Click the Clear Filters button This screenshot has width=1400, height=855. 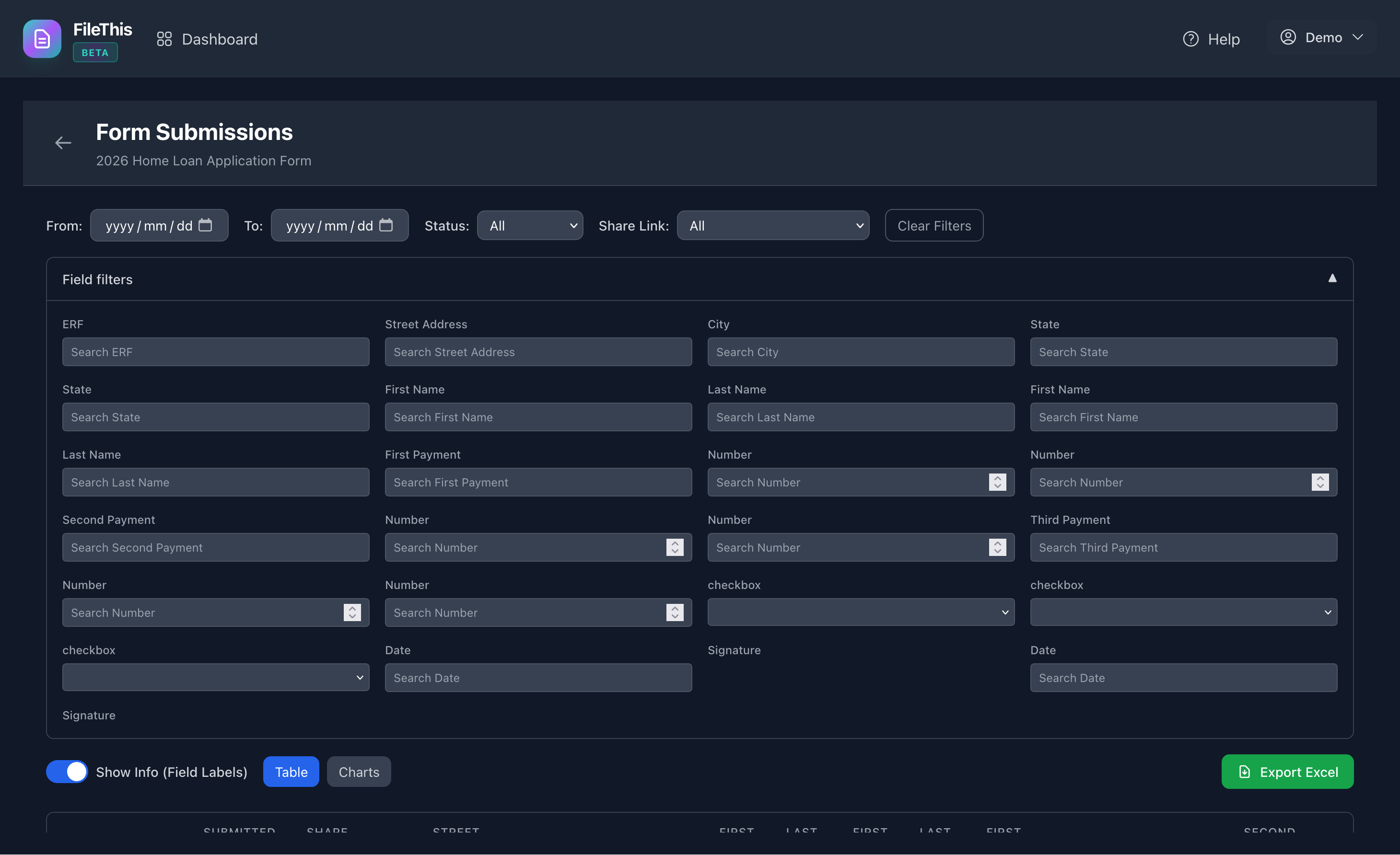pyautogui.click(x=933, y=225)
